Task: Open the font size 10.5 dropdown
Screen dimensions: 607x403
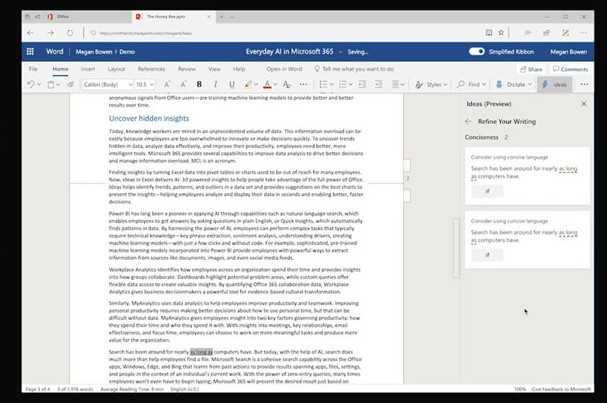Action: pyautogui.click(x=148, y=85)
